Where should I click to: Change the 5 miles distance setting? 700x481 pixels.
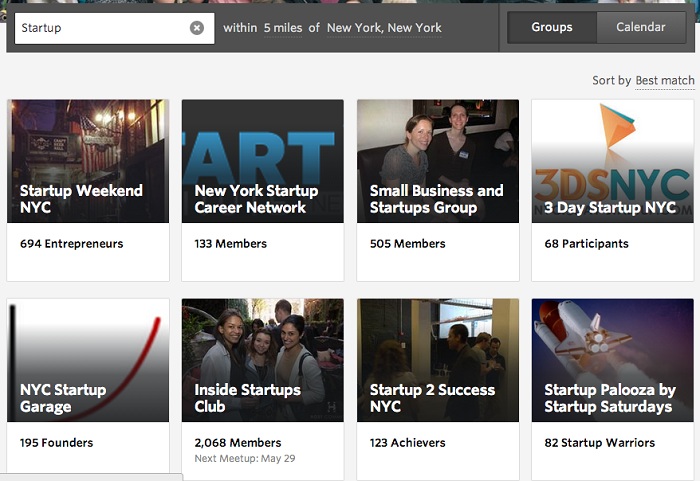[x=283, y=28]
